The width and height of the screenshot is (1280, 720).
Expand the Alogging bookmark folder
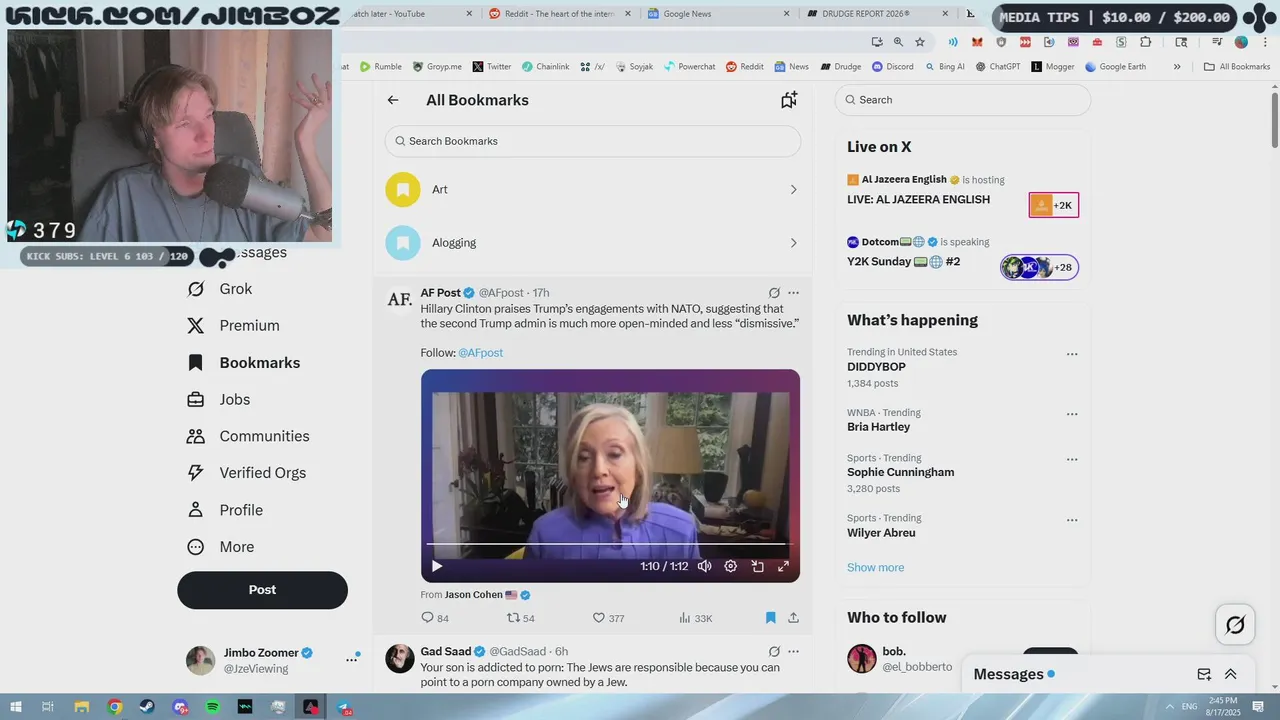[x=593, y=242]
